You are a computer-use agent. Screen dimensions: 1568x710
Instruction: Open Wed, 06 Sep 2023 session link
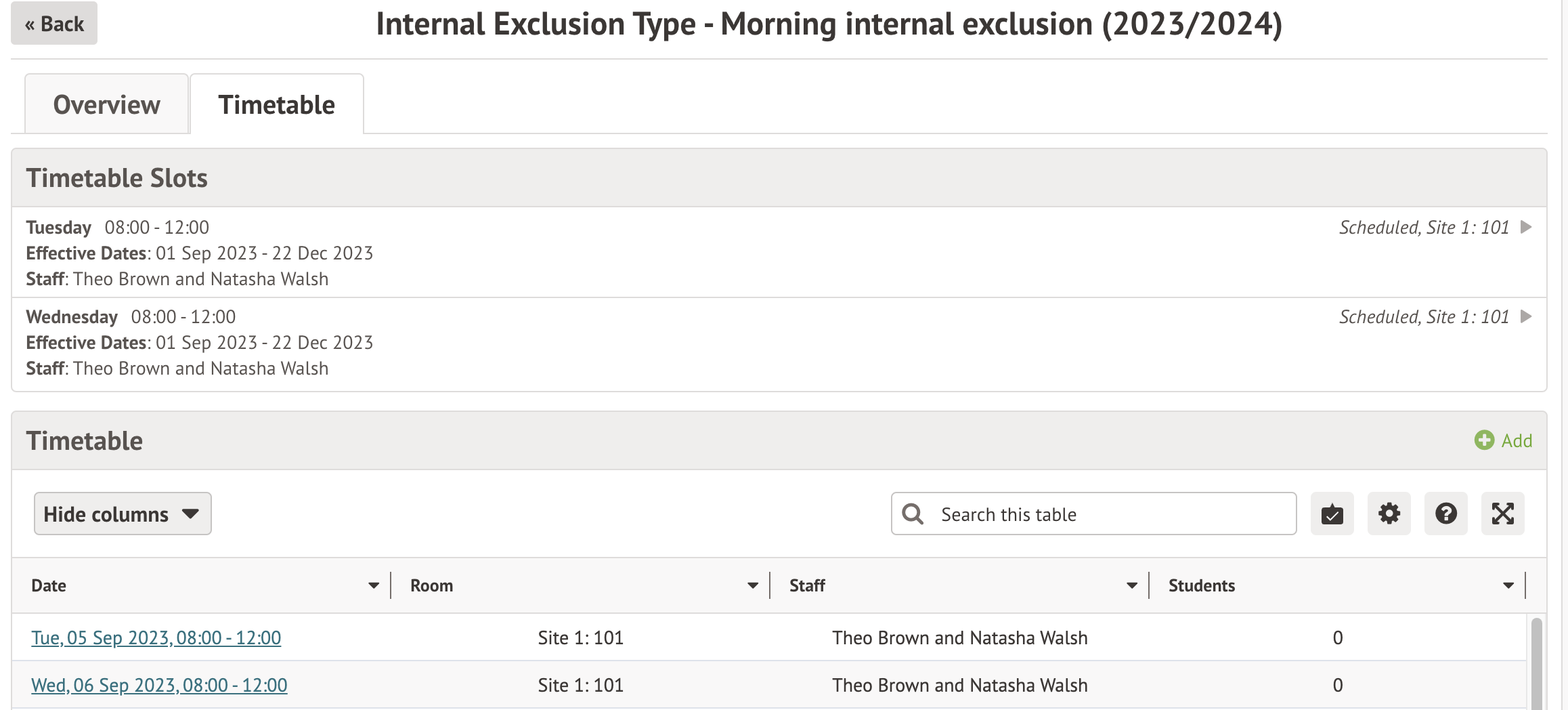point(159,685)
